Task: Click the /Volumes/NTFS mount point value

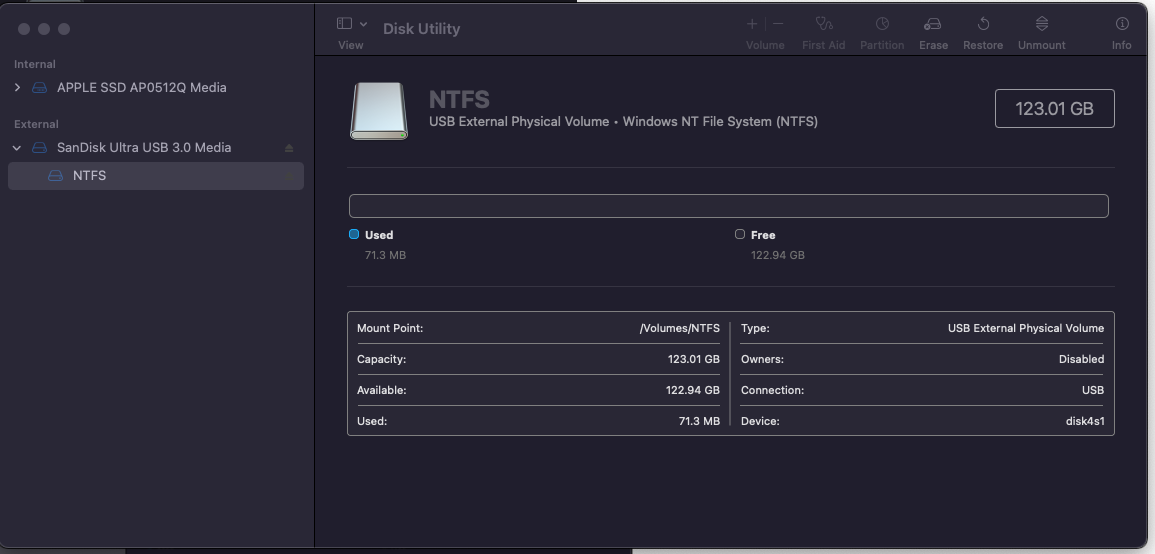Action: [679, 329]
